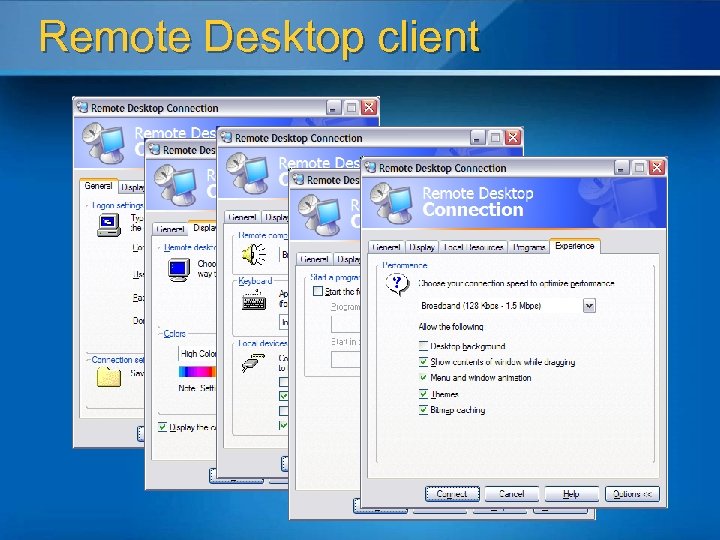Click the Allow the following label
The height and width of the screenshot is (540, 720).
pyautogui.click(x=451, y=327)
